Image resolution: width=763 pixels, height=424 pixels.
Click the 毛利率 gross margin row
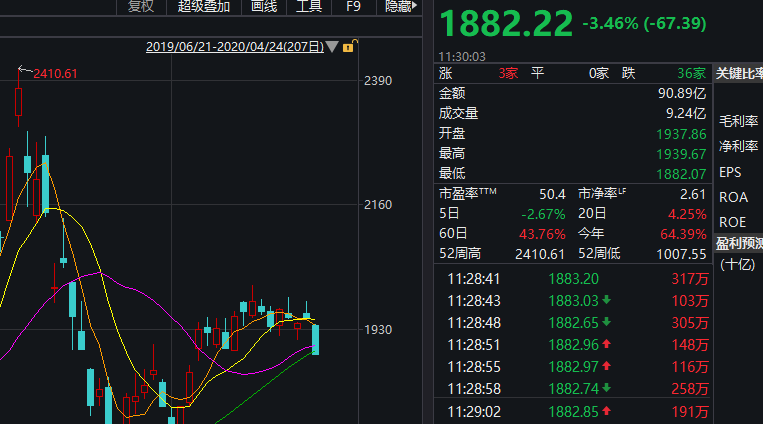tap(738, 121)
